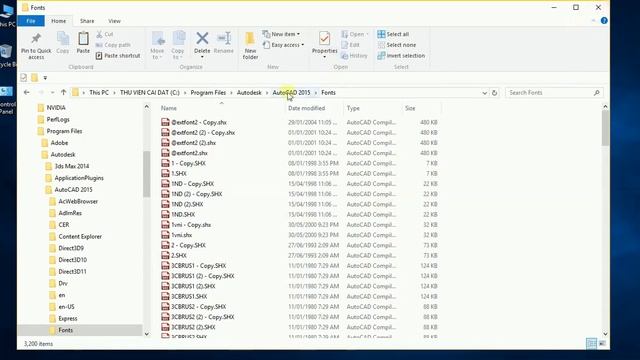This screenshot has height=360, width=640.
Task: Click the Cut scissors icon
Action: click(100, 34)
